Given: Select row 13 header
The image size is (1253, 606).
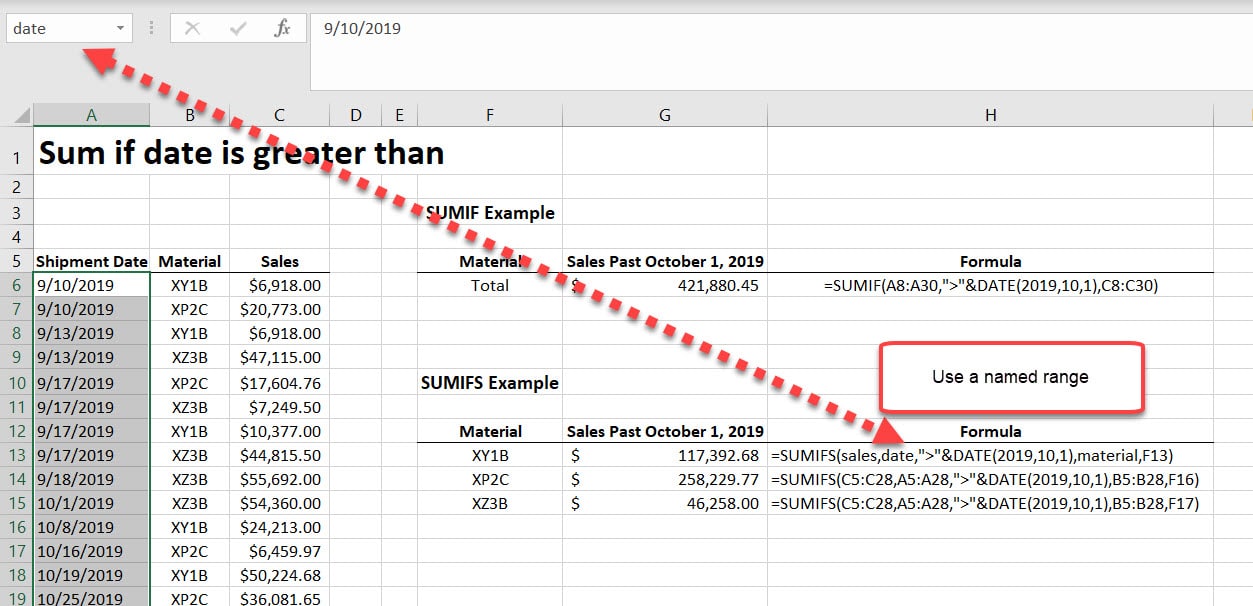Looking at the screenshot, I should point(16,455).
